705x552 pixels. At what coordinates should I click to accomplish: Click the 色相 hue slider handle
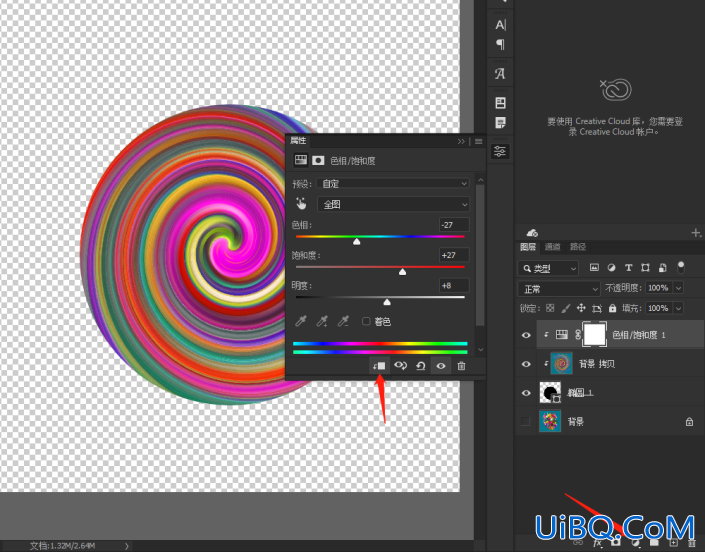click(357, 242)
